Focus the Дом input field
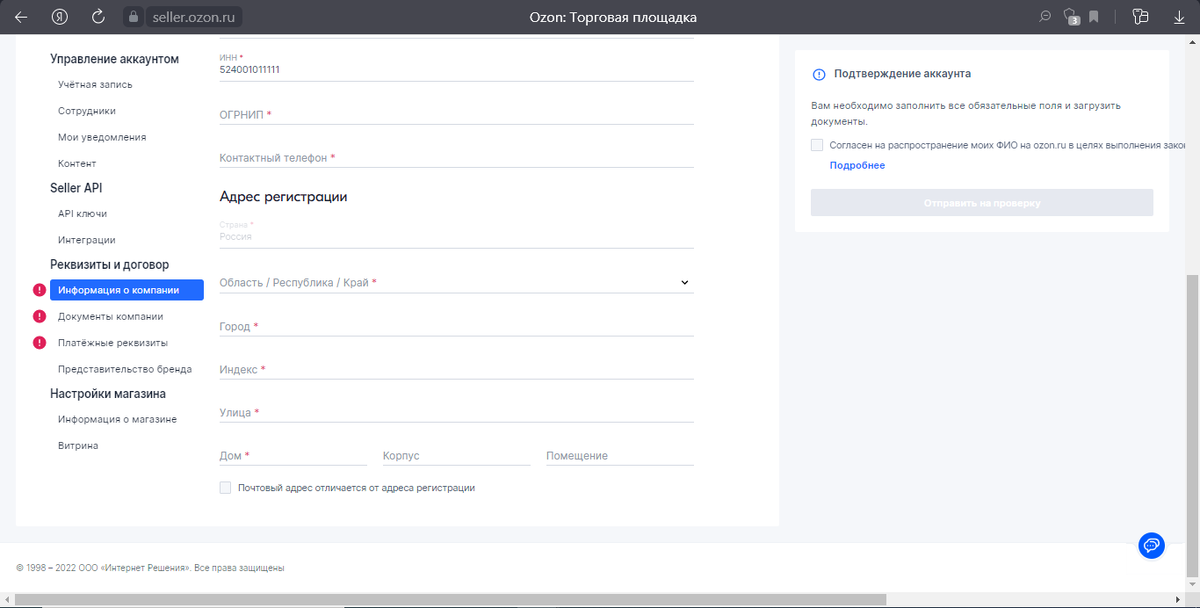 [293, 455]
